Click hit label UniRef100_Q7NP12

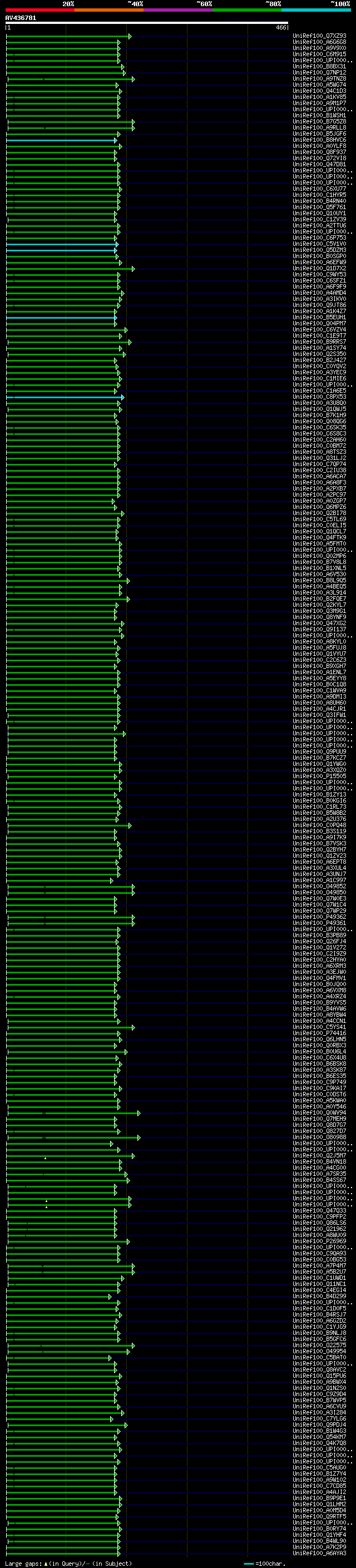319,72
